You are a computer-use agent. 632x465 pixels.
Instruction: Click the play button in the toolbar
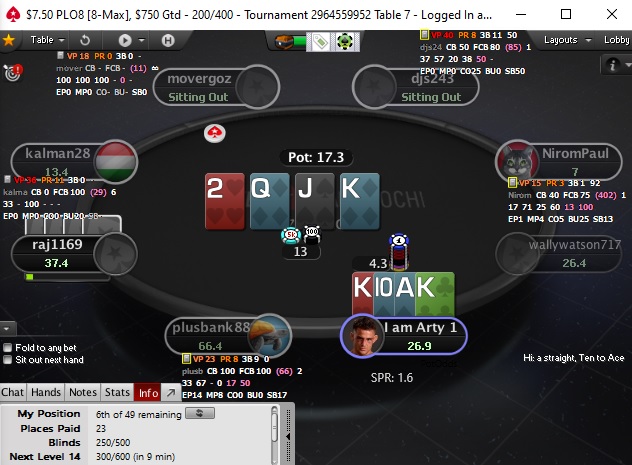[x=125, y=40]
